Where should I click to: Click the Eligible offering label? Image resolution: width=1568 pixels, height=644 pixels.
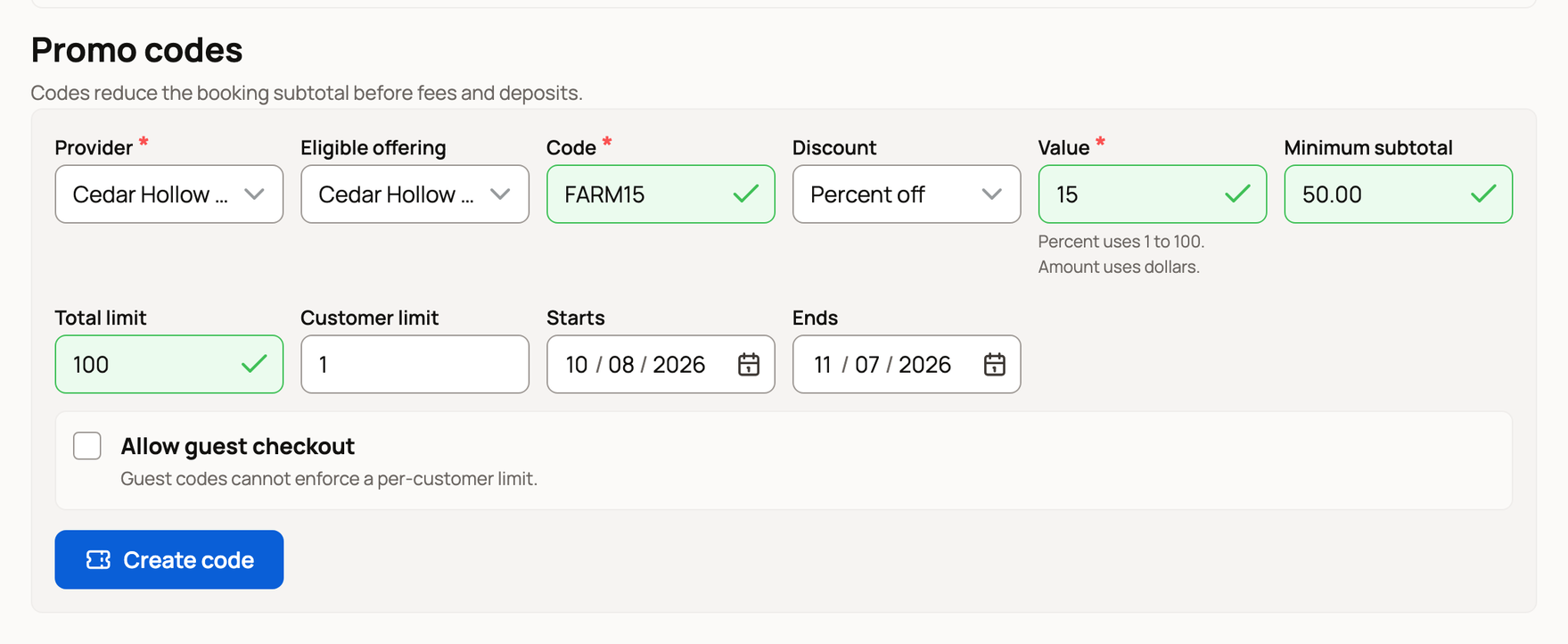click(x=373, y=147)
